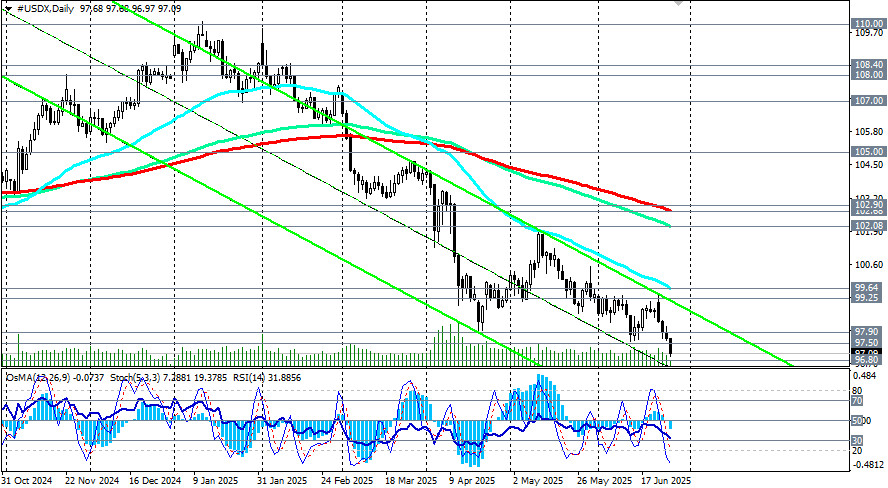
Task: Select the 110.00 price level label
Action: (x=869, y=24)
